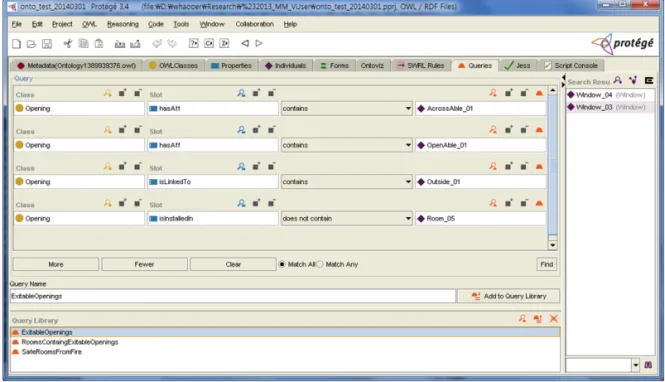Click the Outside_01 value field

coord(481,182)
